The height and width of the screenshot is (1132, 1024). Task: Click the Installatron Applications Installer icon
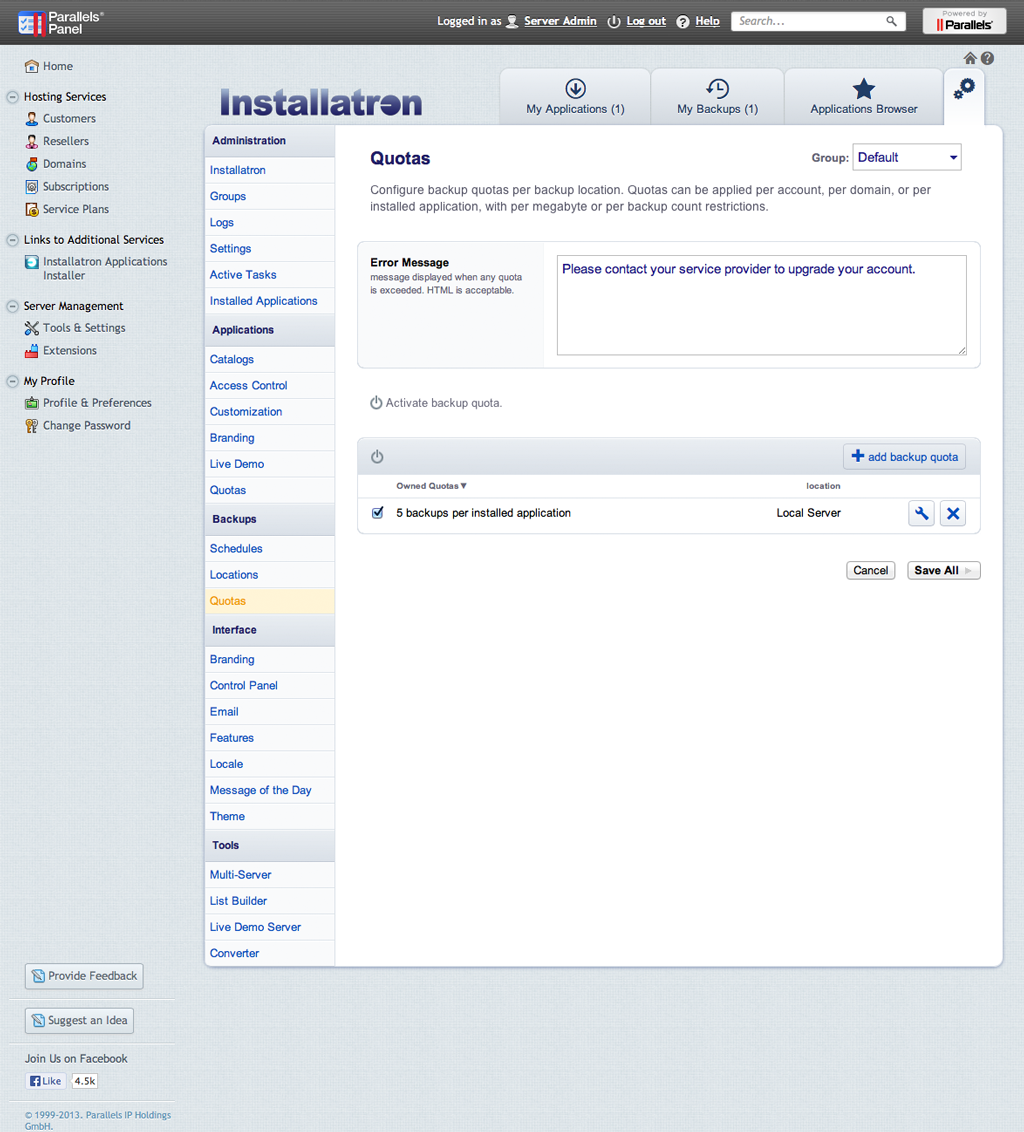point(32,262)
